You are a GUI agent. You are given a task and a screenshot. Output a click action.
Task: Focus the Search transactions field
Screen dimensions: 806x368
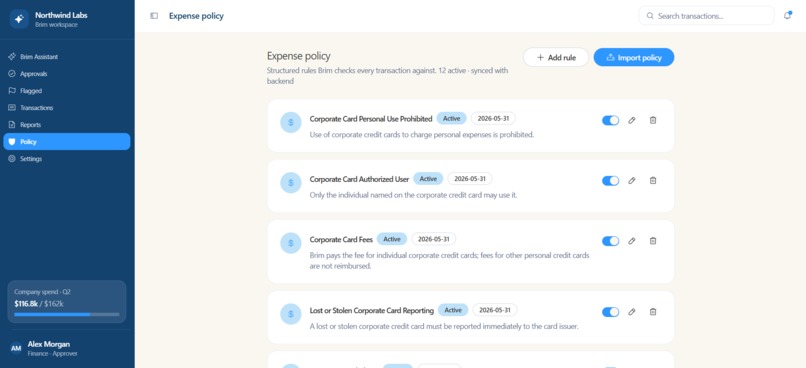pos(706,16)
